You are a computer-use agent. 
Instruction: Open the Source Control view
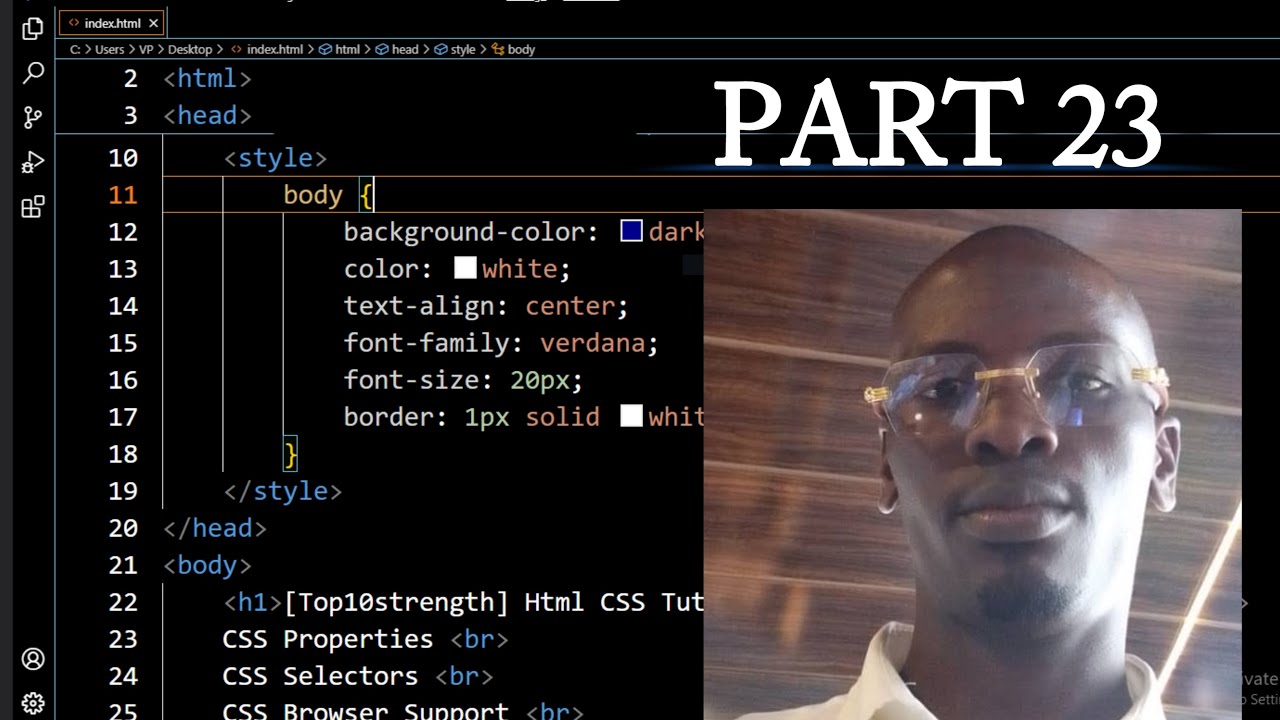click(x=33, y=117)
